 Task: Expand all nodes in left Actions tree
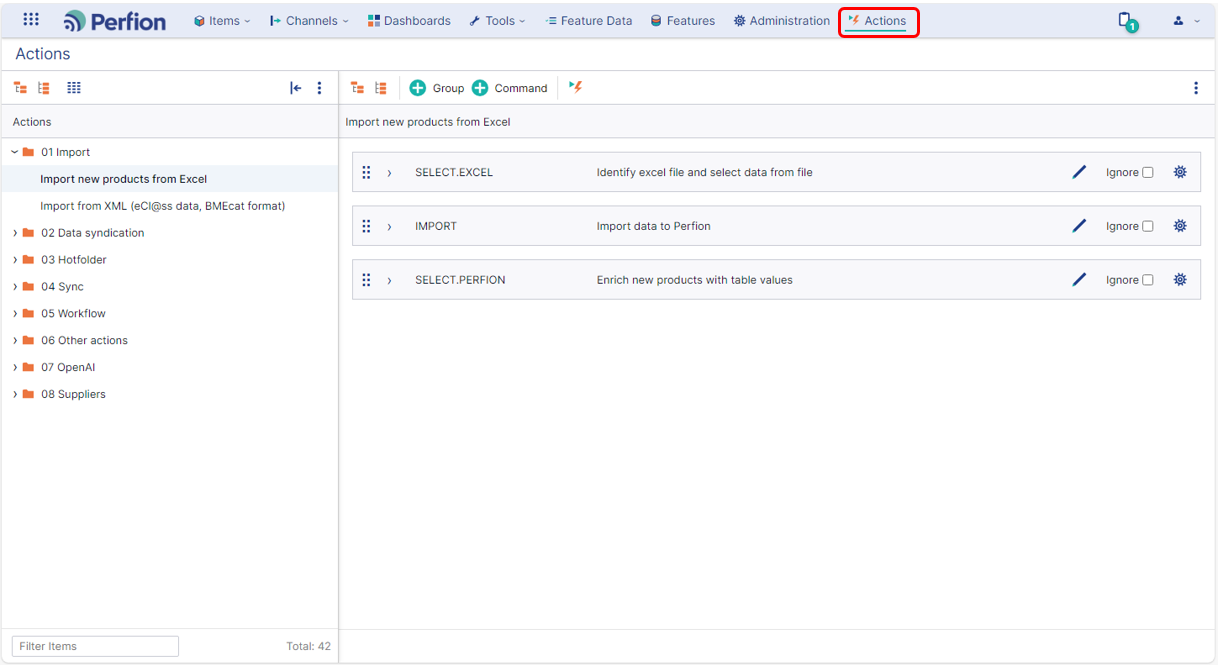click(x=44, y=88)
